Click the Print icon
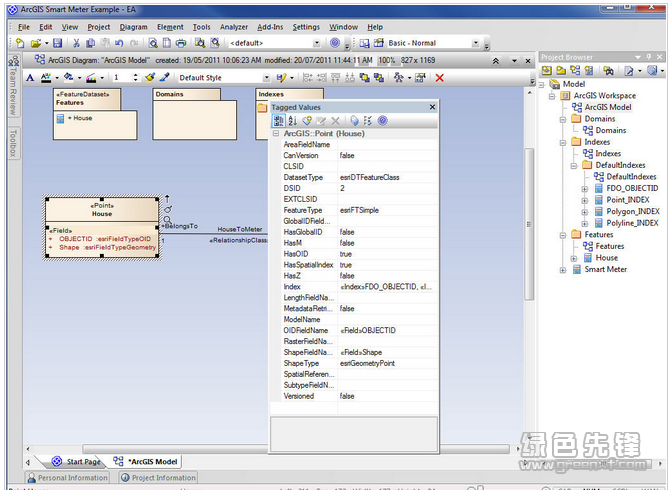The image size is (668, 490). (x=181, y=43)
